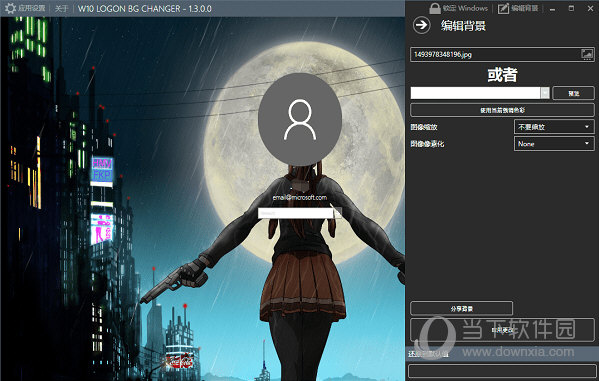Screen dimensions: 599x381
Task: Click the 编辑背景 panel heading text
Action: pyautogui.click(x=463, y=26)
